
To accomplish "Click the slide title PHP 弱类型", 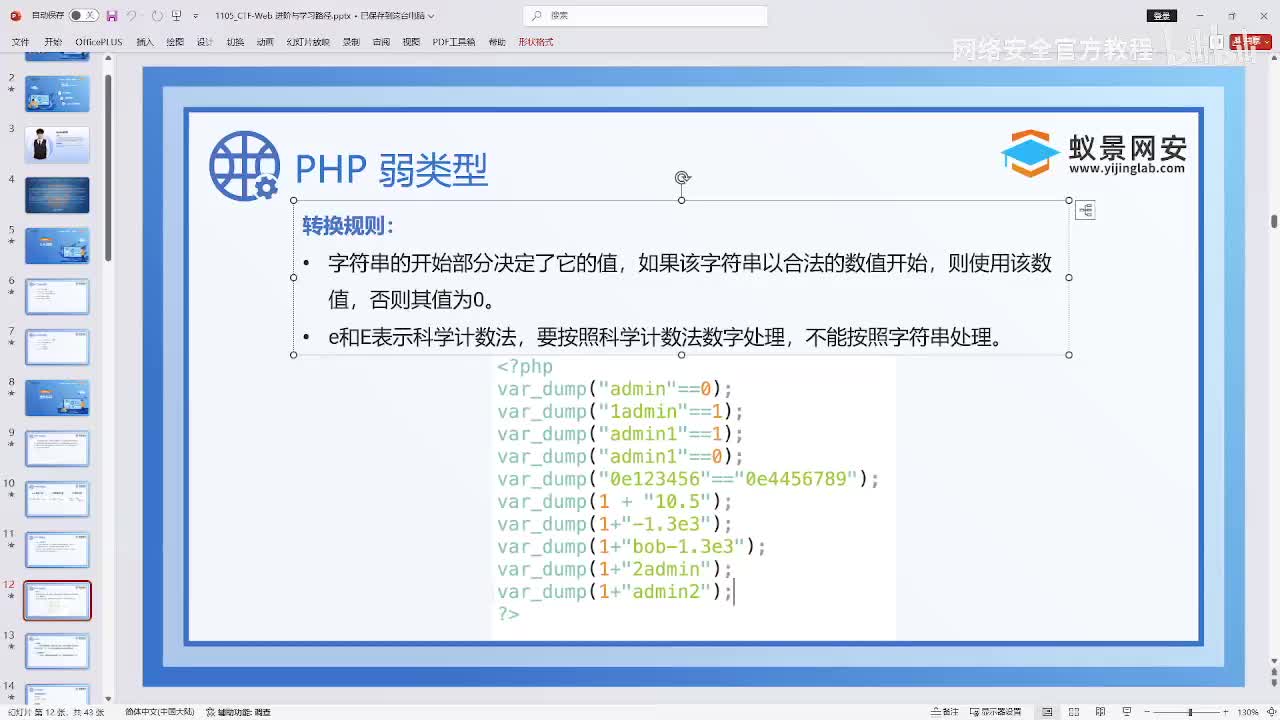I will (x=391, y=170).
